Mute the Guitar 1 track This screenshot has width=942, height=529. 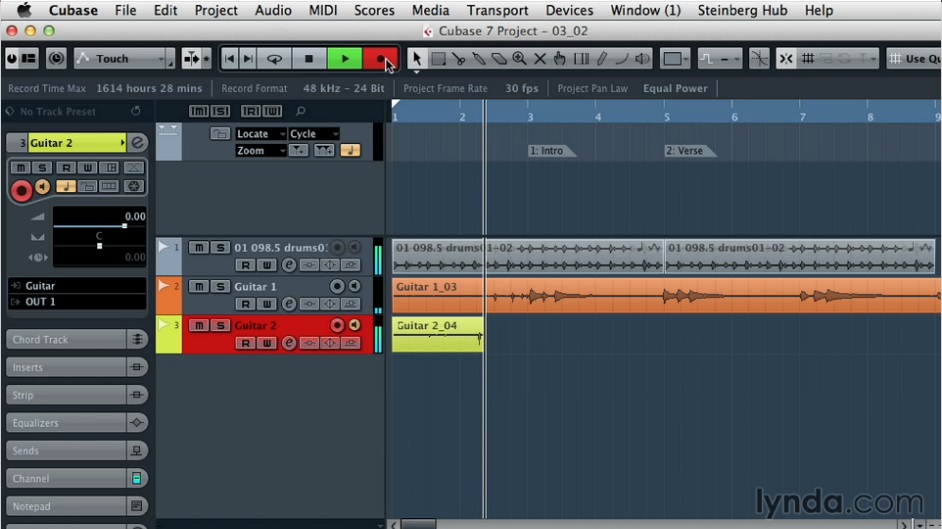(x=199, y=286)
